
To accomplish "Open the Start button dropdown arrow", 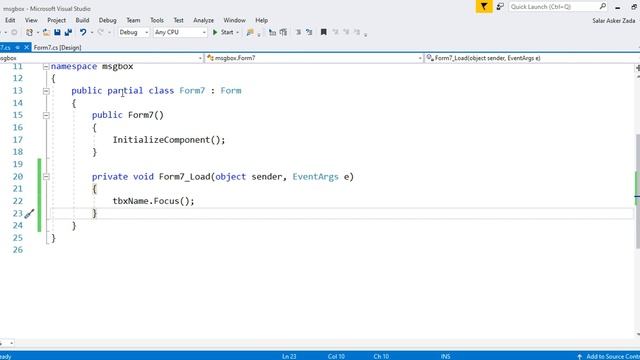I will pyautogui.click(x=238, y=33).
